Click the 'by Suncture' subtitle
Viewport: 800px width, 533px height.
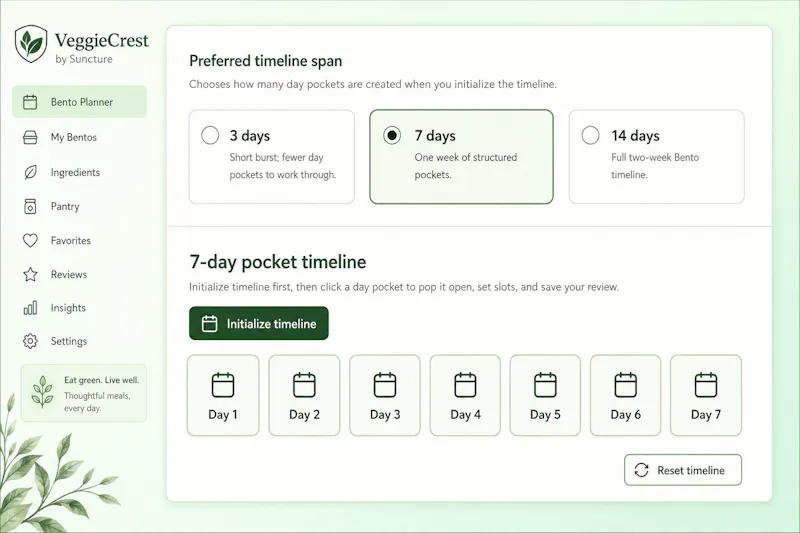tap(84, 59)
